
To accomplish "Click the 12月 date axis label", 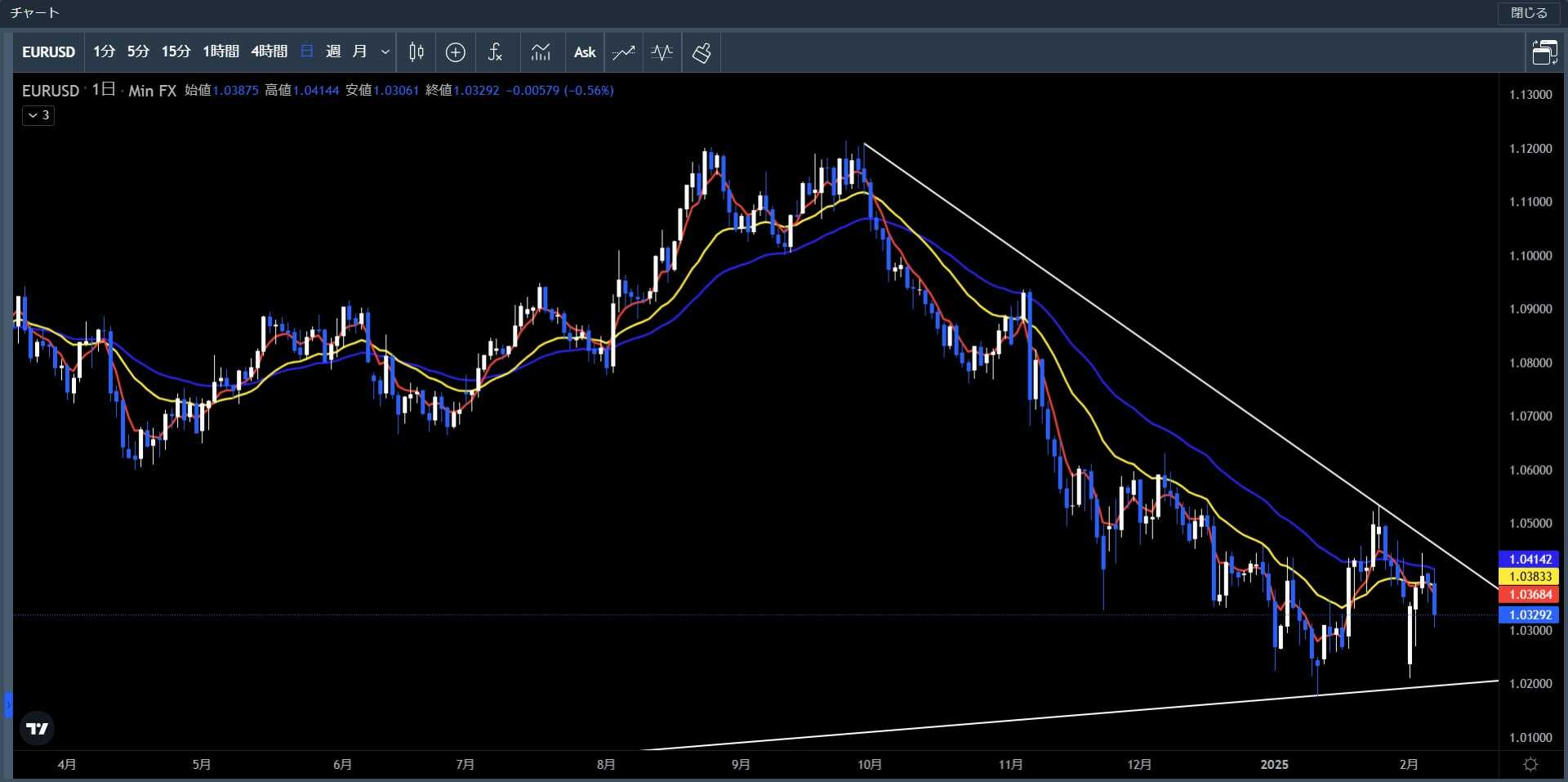I will point(1139,765).
